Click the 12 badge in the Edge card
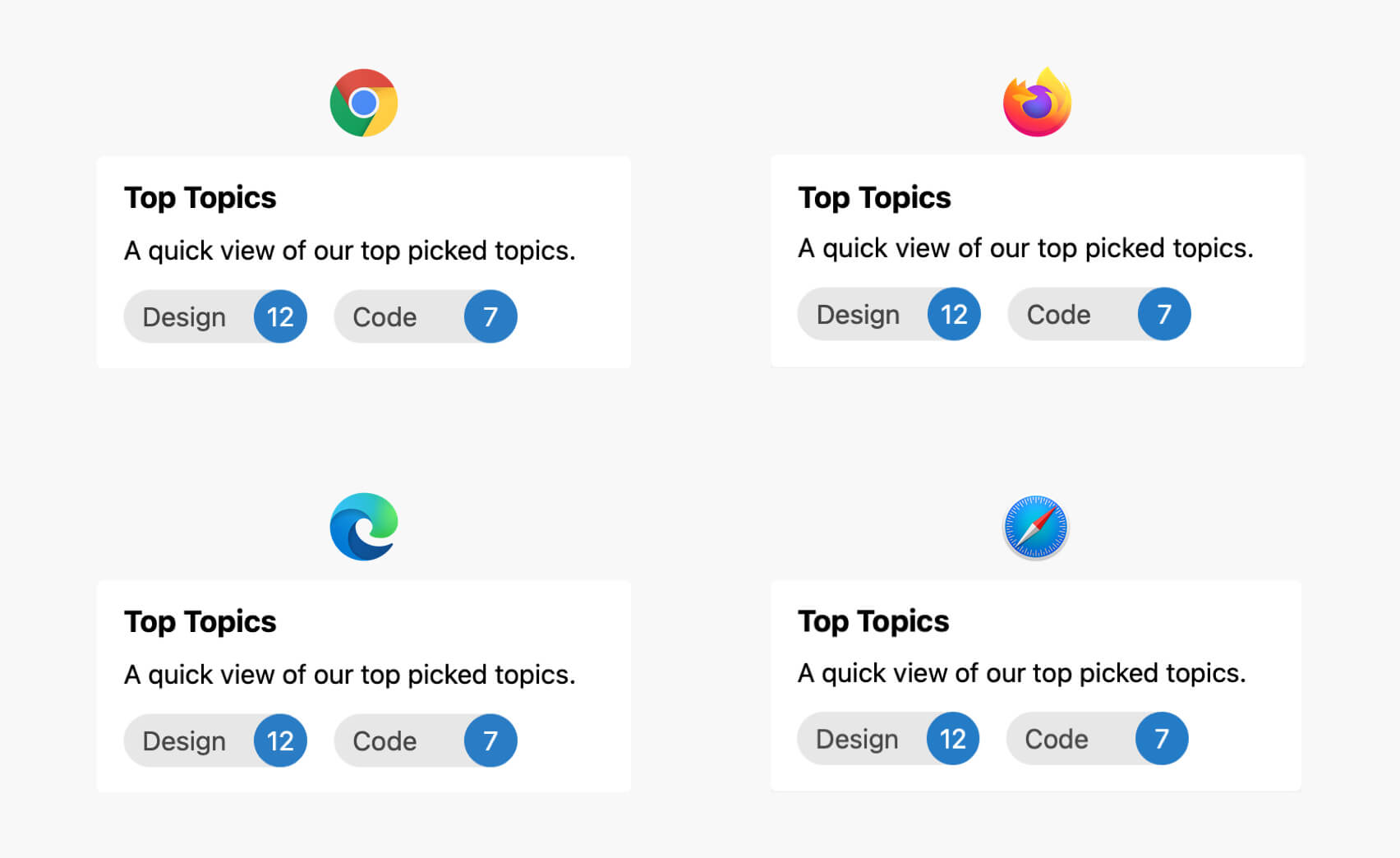Viewport: 1400px width, 858px height. (280, 740)
